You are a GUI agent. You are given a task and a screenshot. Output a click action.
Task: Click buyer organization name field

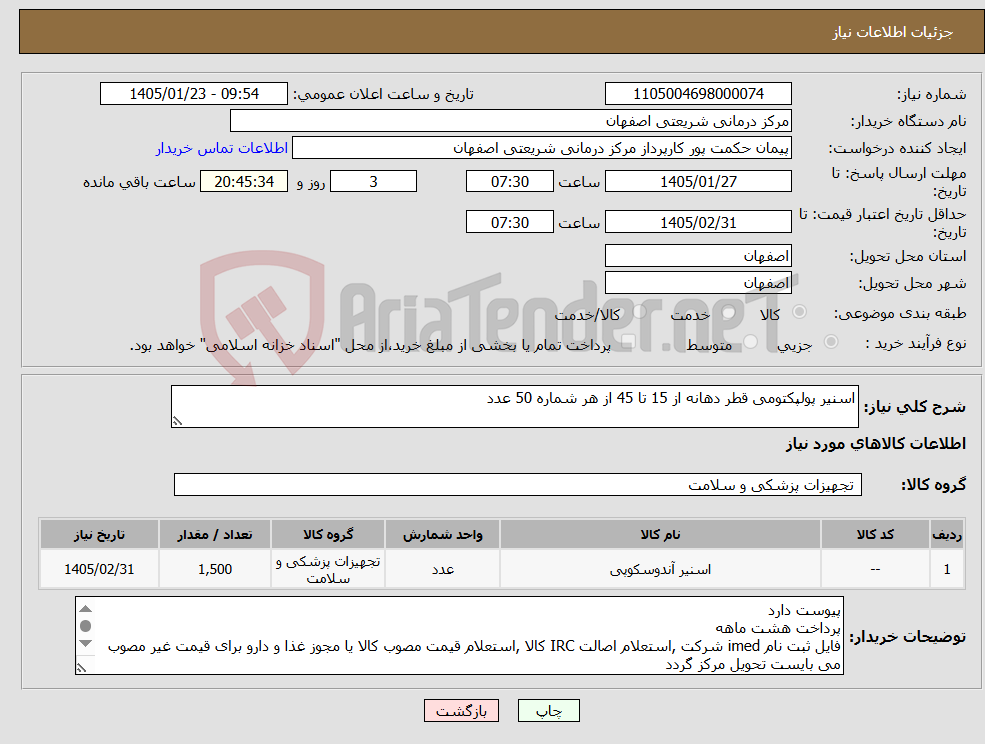(x=511, y=121)
